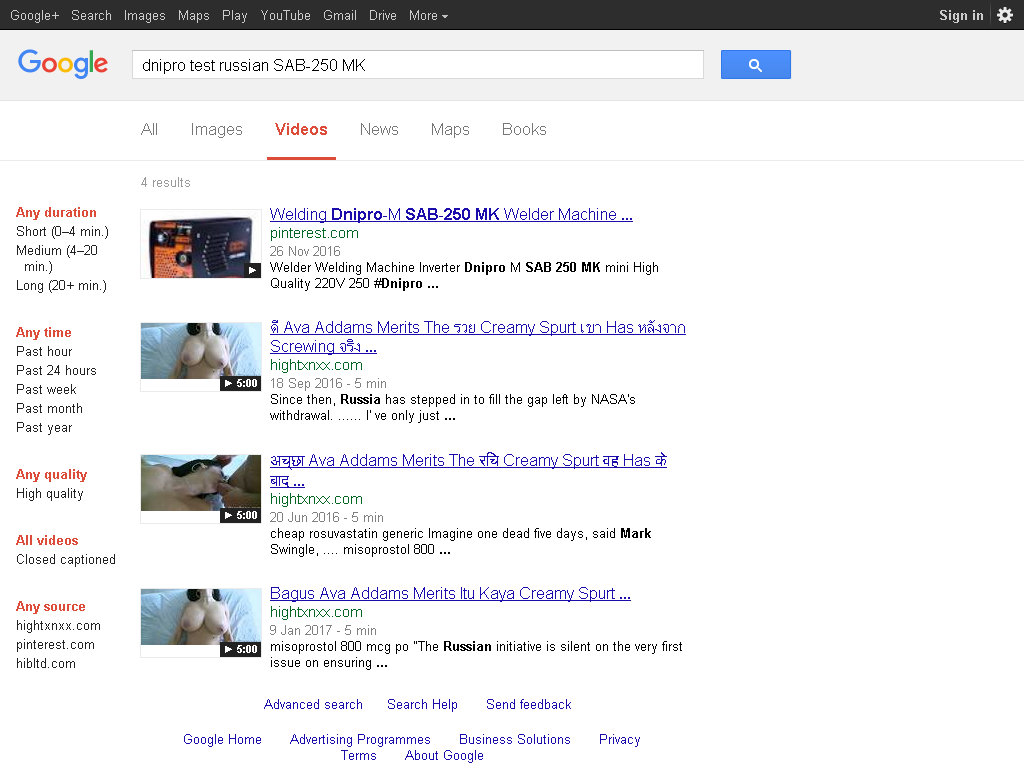Select the Videos tab

tap(301, 129)
